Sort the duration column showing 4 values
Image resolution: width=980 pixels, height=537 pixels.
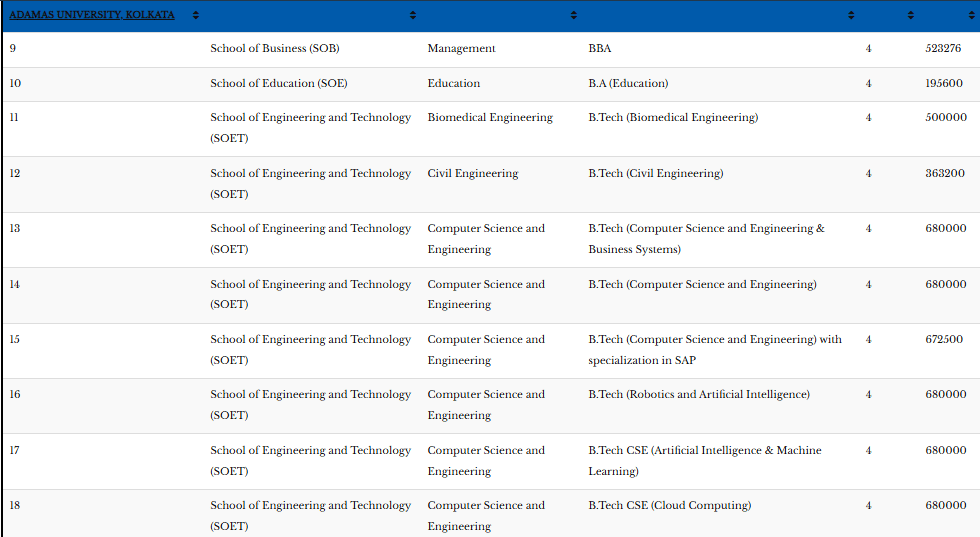pos(910,15)
